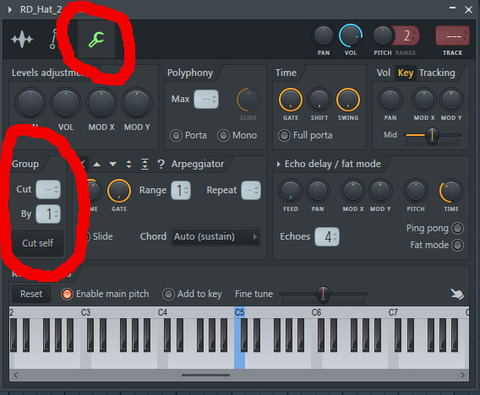Select arpeggiator random mode question mark
The height and width of the screenshot is (395, 480).
[161, 164]
